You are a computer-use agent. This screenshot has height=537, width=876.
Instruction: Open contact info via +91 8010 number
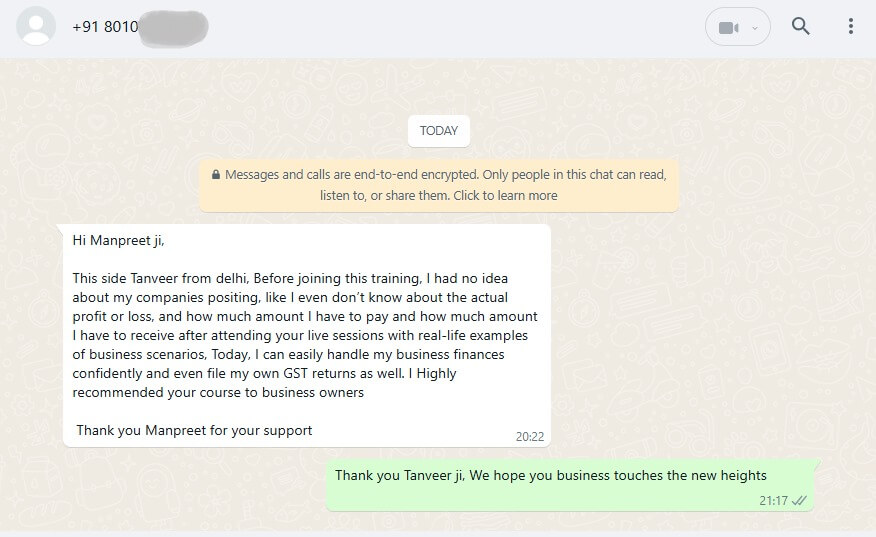tap(105, 27)
